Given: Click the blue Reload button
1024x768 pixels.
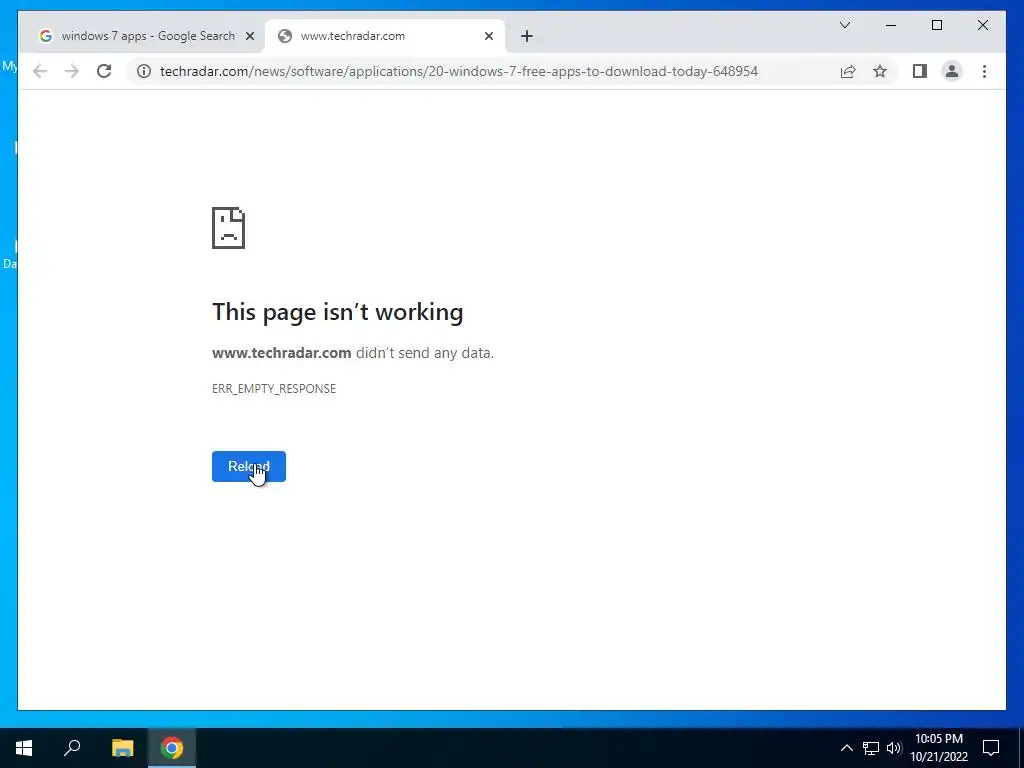Looking at the screenshot, I should 249,466.
